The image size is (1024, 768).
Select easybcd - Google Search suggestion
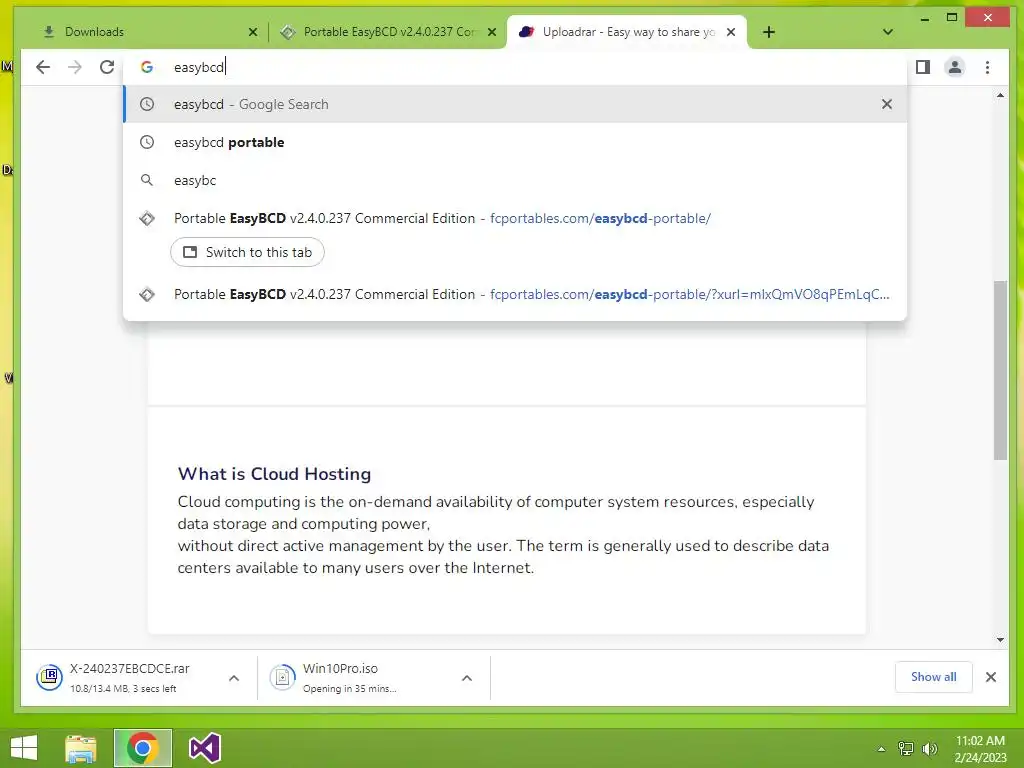(515, 104)
